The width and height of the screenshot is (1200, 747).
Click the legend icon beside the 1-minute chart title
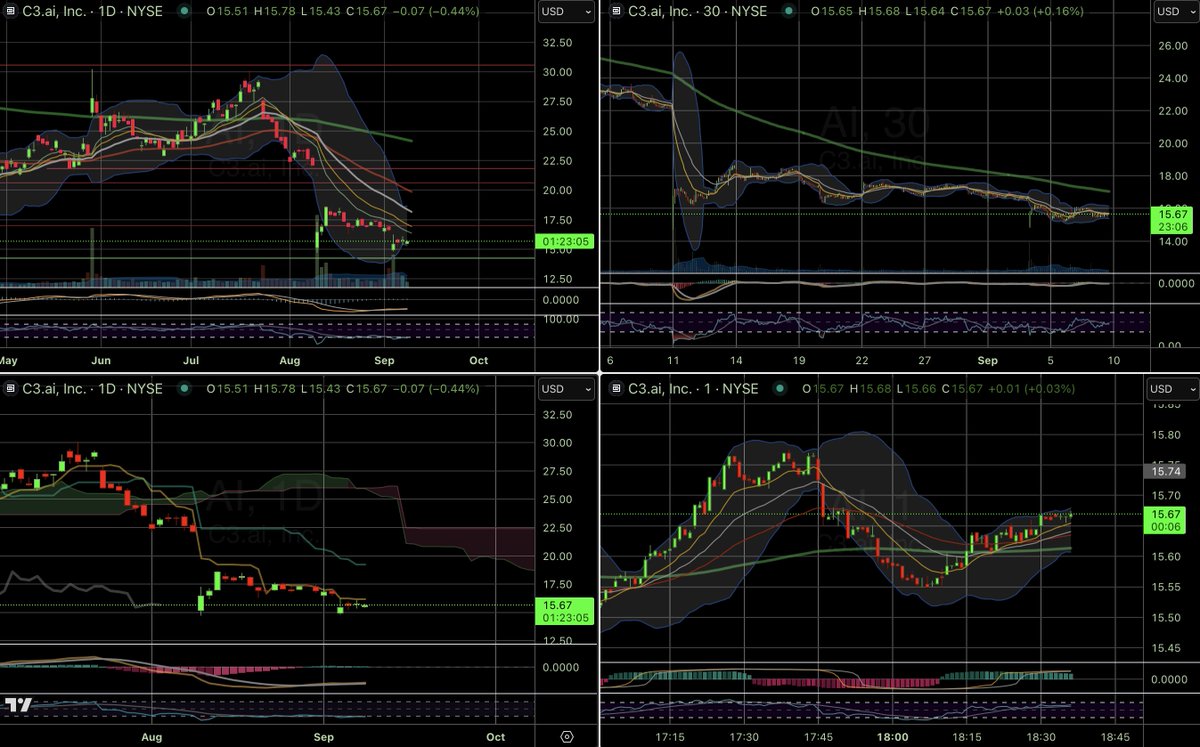614,389
